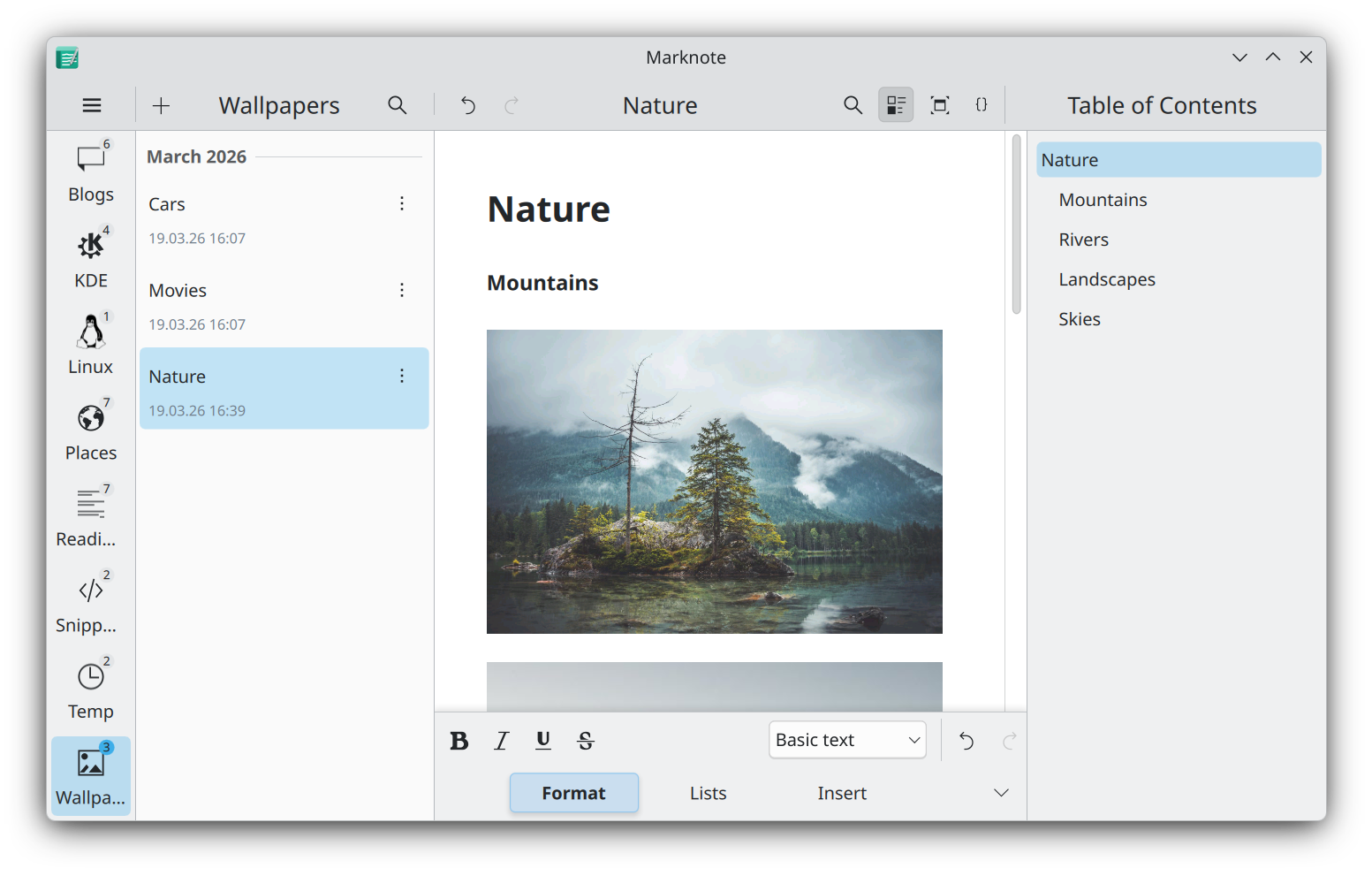Open the hamburger menu
Viewport: 1372px width, 876px height.
click(91, 104)
